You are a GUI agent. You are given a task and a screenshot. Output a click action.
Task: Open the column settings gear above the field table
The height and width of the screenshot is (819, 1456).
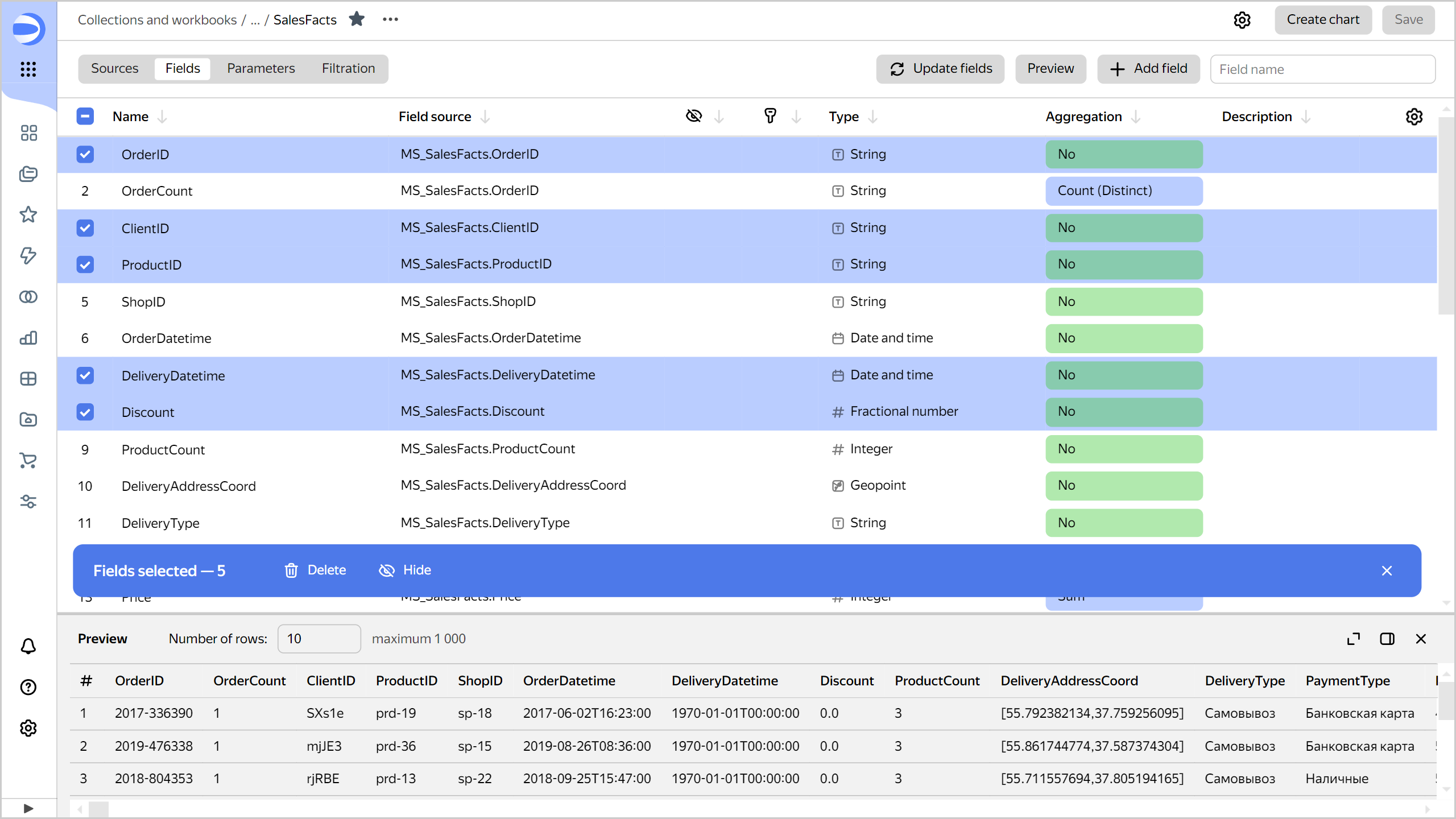pyautogui.click(x=1414, y=117)
